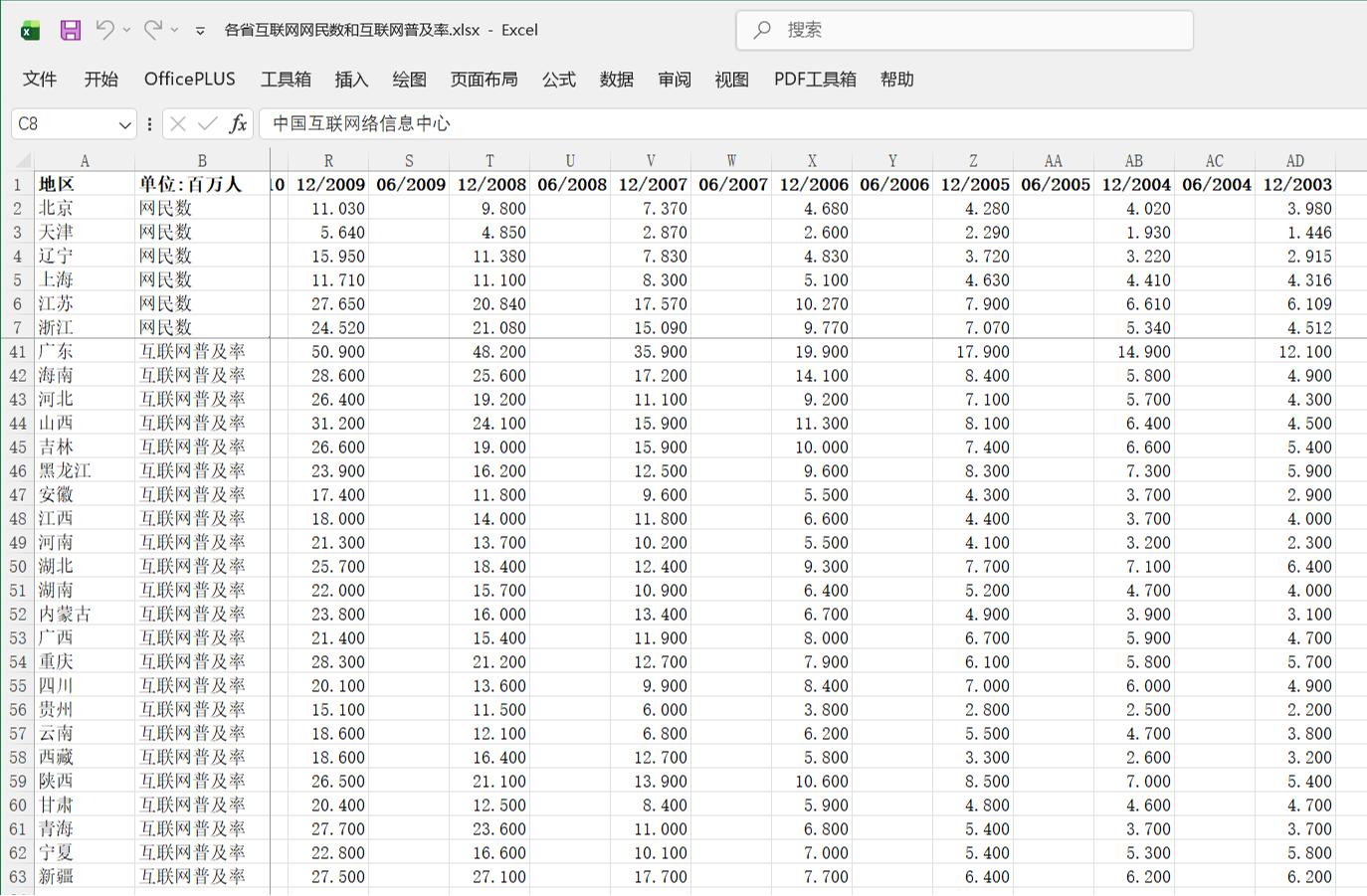Click the Redo arrow icon
The width and height of the screenshot is (1367, 896).
pyautogui.click(x=153, y=30)
